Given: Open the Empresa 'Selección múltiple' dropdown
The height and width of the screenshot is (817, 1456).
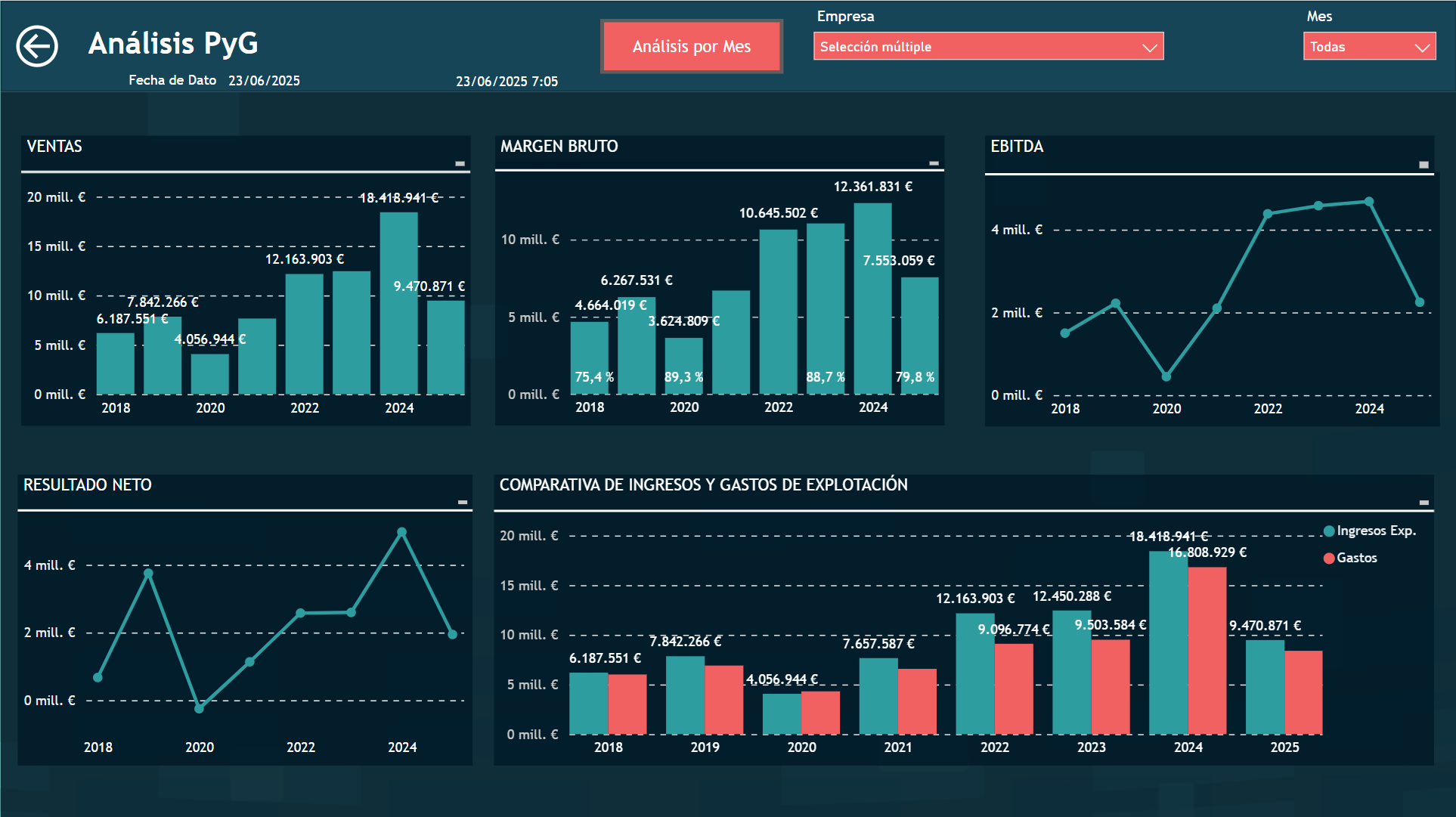Looking at the screenshot, I should [x=988, y=46].
